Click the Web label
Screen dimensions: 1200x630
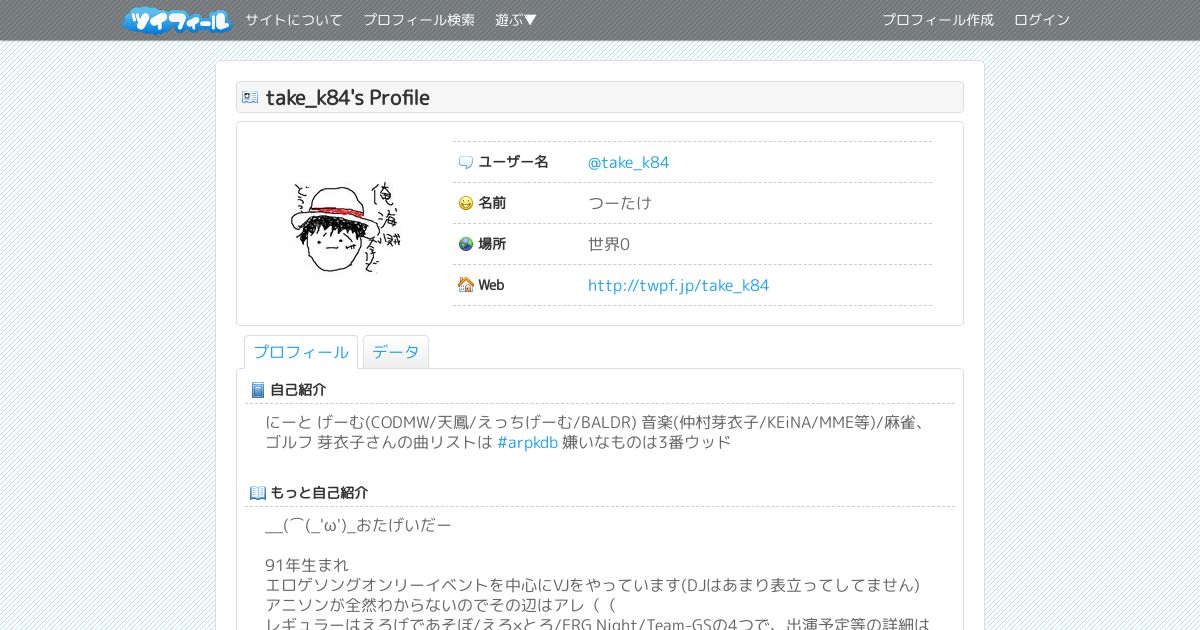click(x=491, y=285)
